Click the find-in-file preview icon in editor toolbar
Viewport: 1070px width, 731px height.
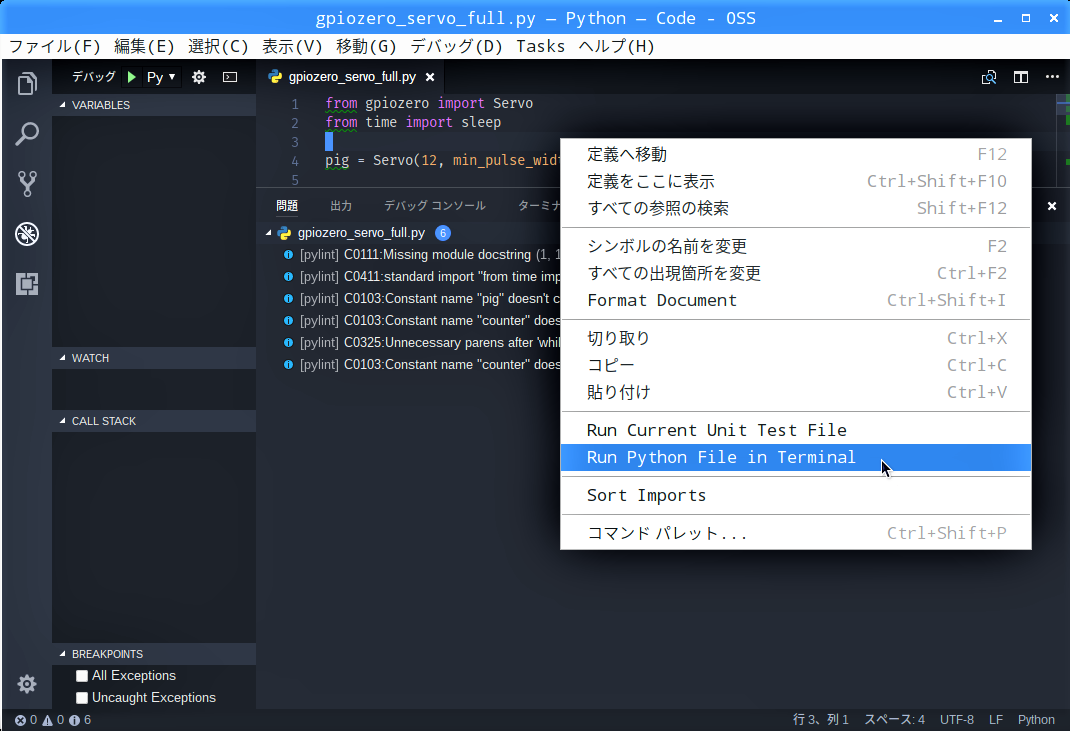(x=989, y=77)
